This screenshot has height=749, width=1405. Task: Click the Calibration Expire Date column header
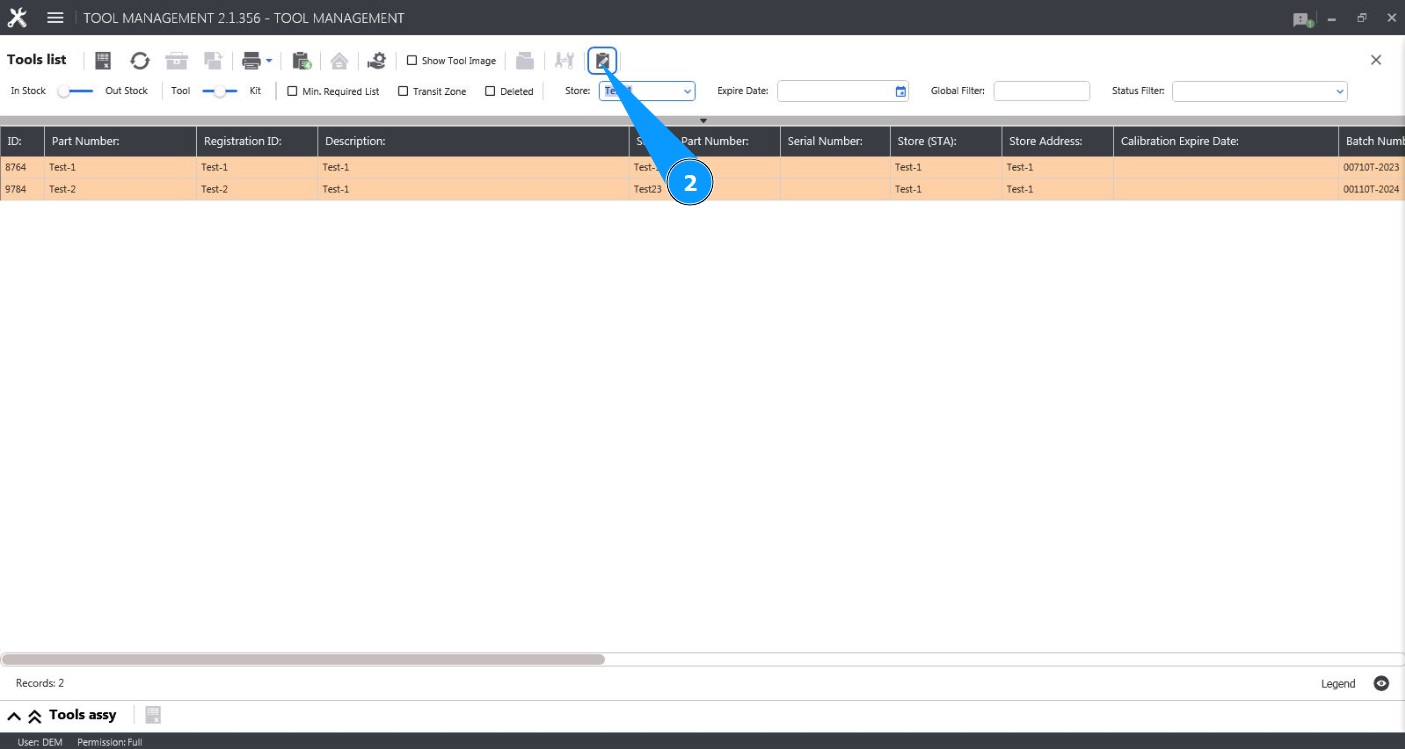pyautogui.click(x=1226, y=141)
